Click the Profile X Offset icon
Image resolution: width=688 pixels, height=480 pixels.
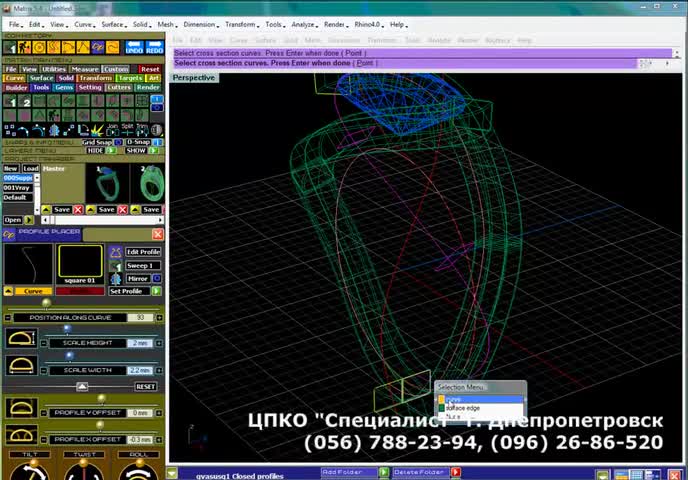point(21,434)
